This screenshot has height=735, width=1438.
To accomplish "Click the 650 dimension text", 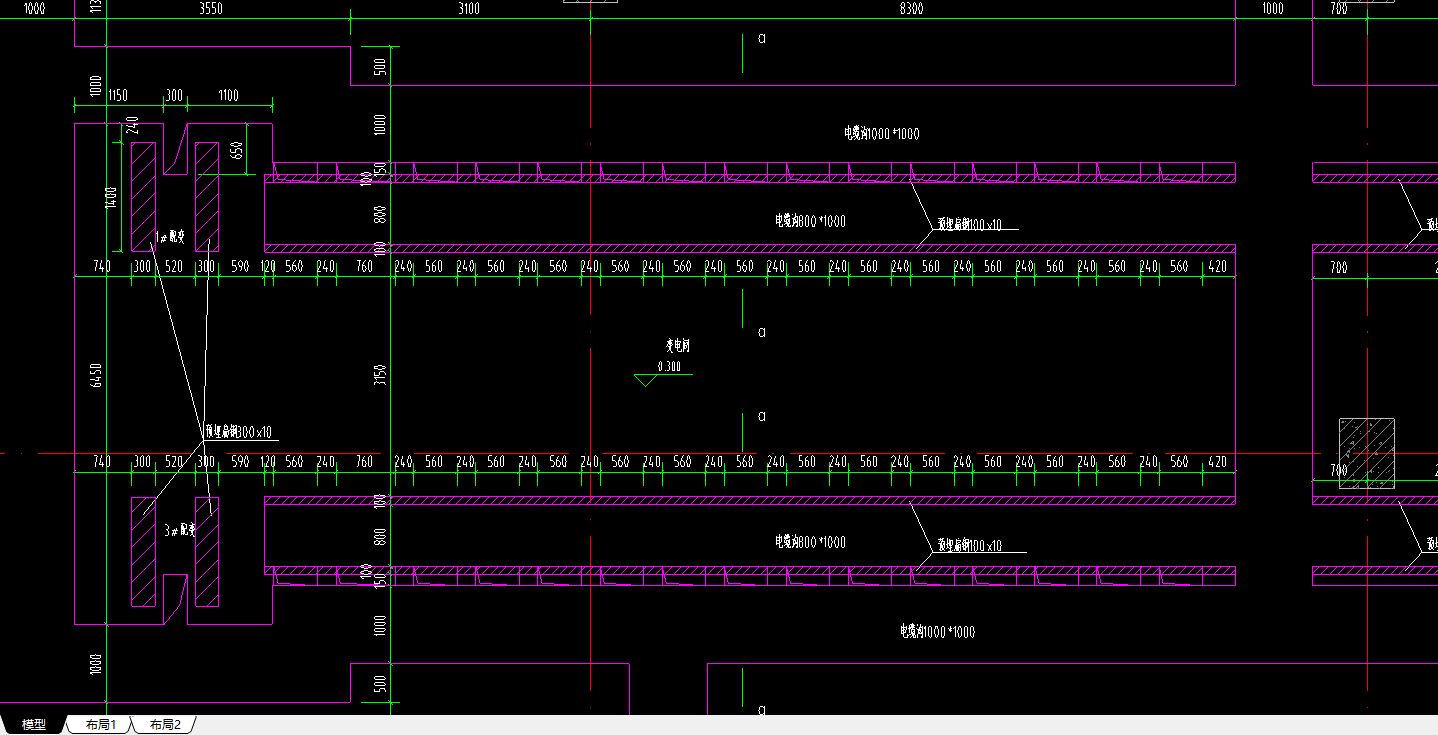I will pos(237,150).
